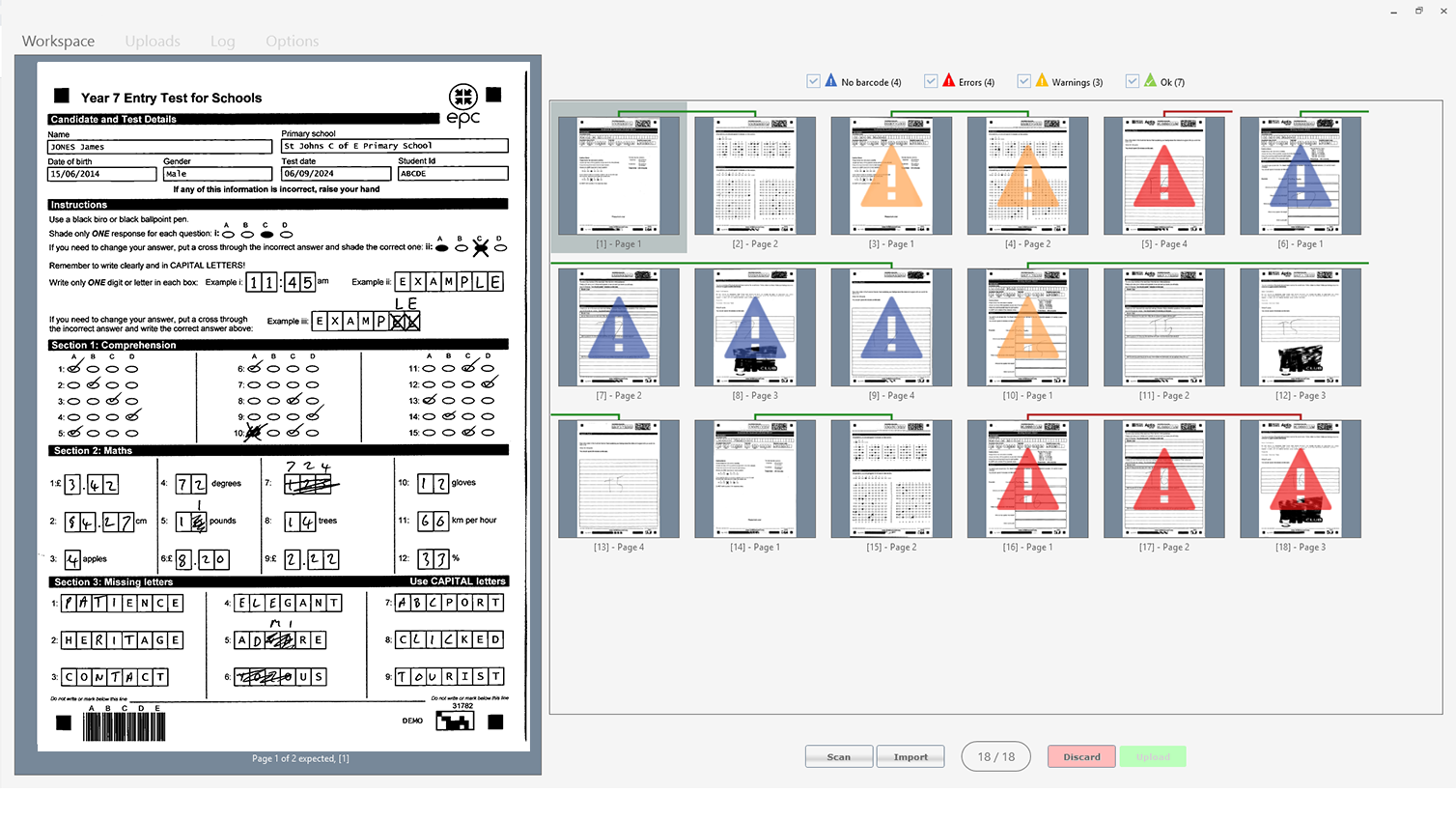Click the 18 / 18 page counter

pos(996,756)
